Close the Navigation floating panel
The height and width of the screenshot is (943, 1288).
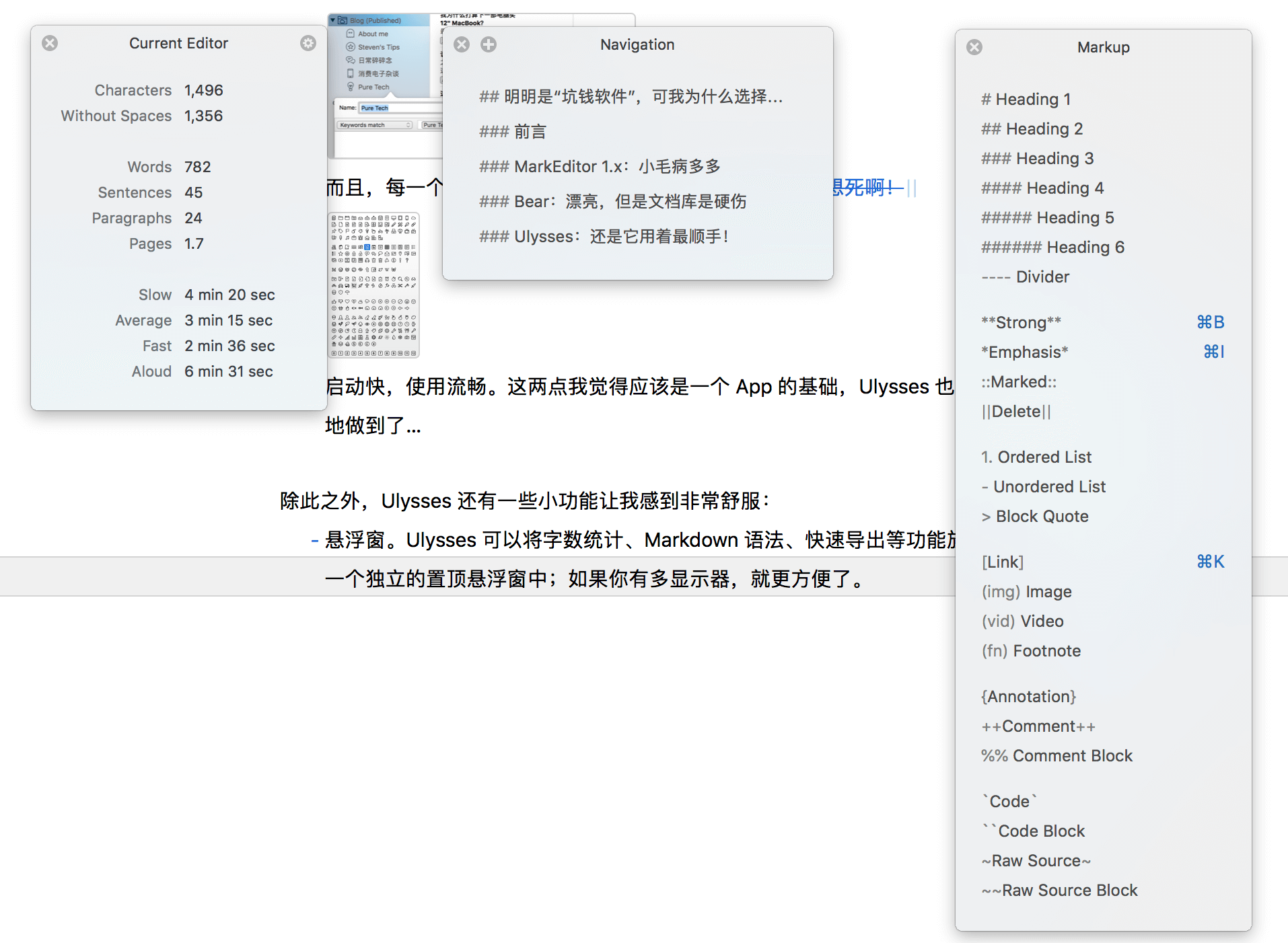[x=462, y=44]
